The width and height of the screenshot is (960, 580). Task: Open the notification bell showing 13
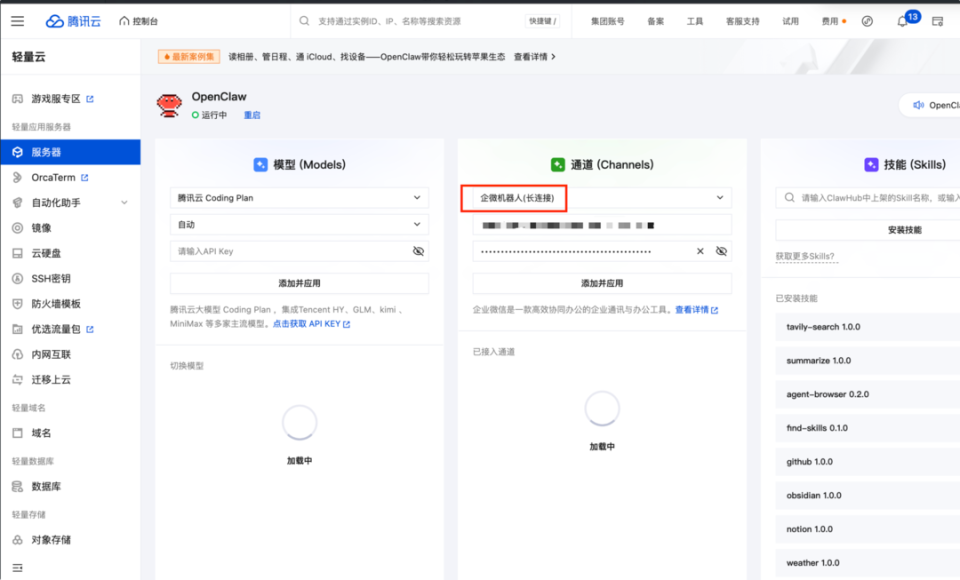coord(901,20)
